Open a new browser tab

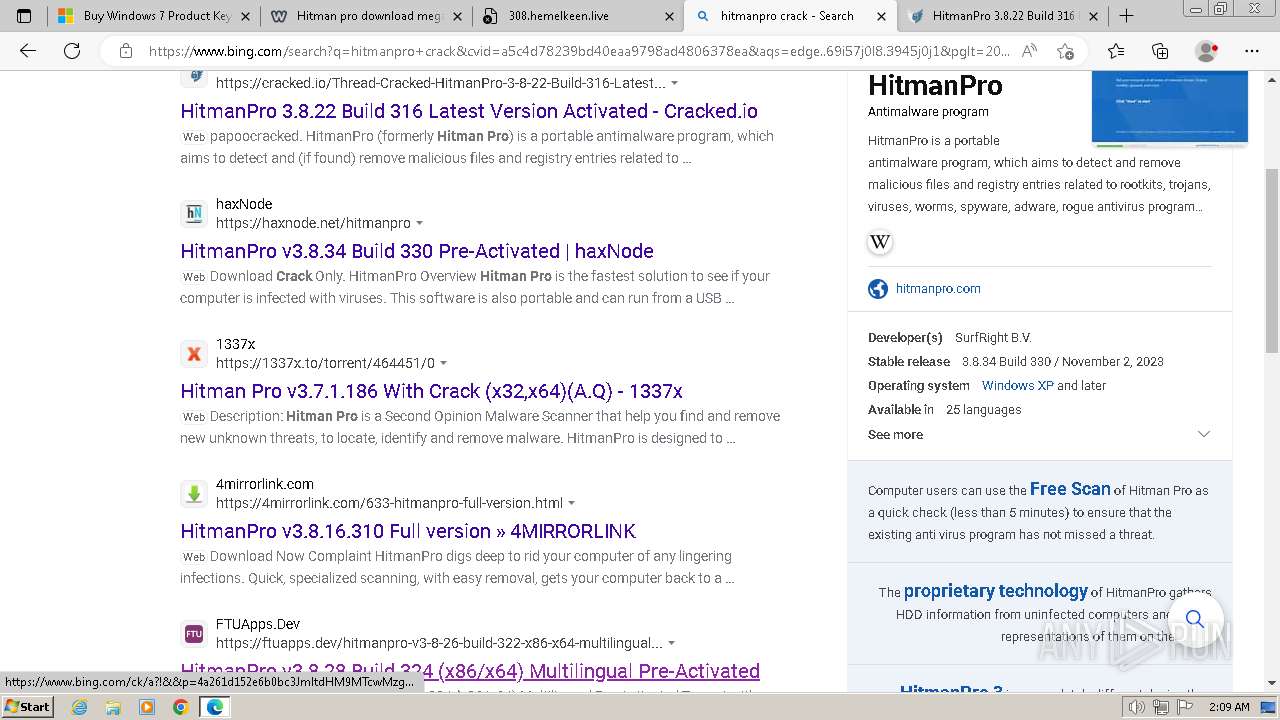[x=1126, y=16]
